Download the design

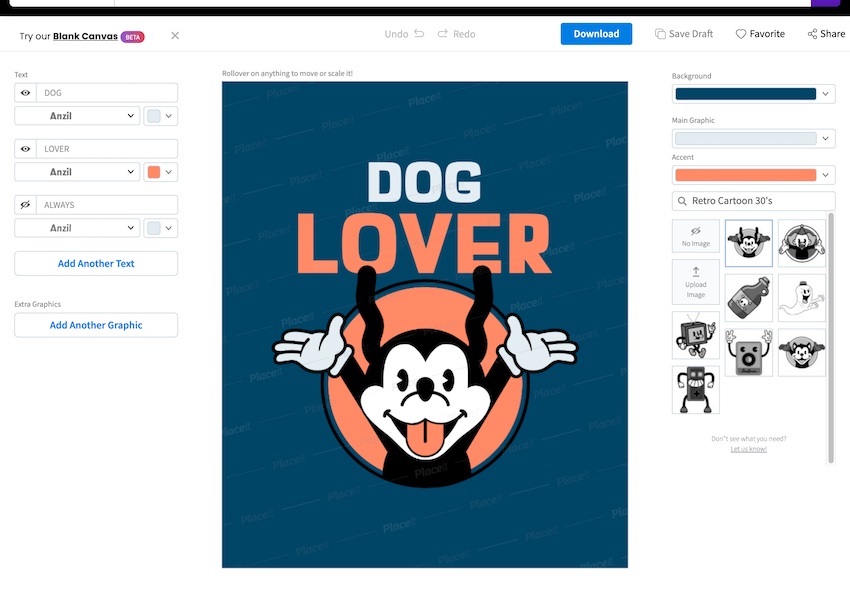pos(596,34)
